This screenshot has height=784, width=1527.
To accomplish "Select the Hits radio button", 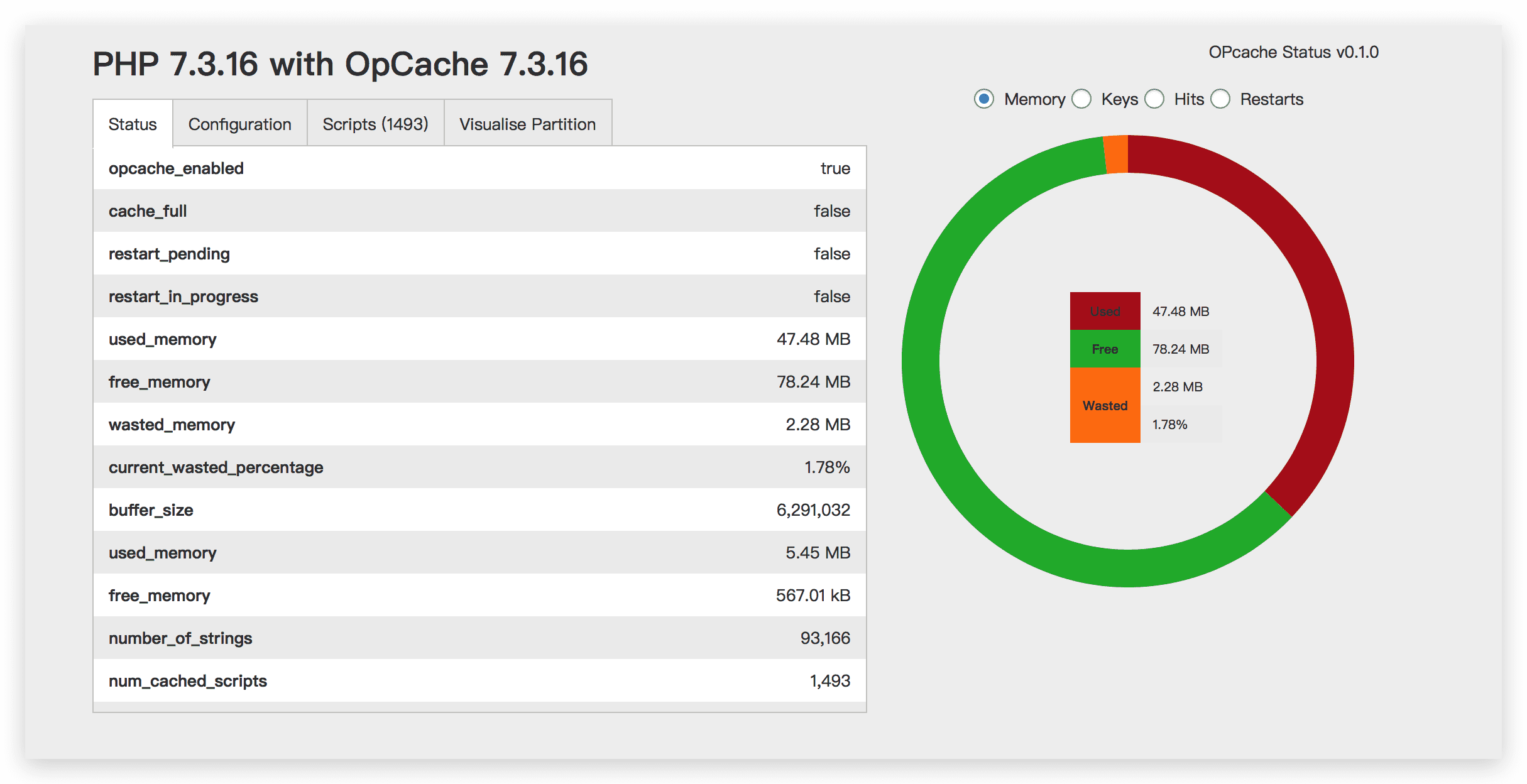I will point(1154,99).
